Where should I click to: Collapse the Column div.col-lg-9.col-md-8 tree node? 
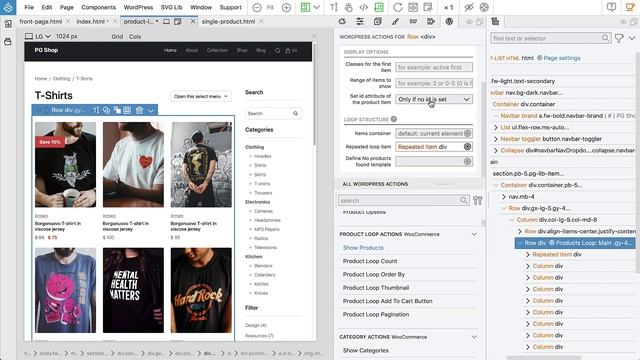(x=511, y=220)
